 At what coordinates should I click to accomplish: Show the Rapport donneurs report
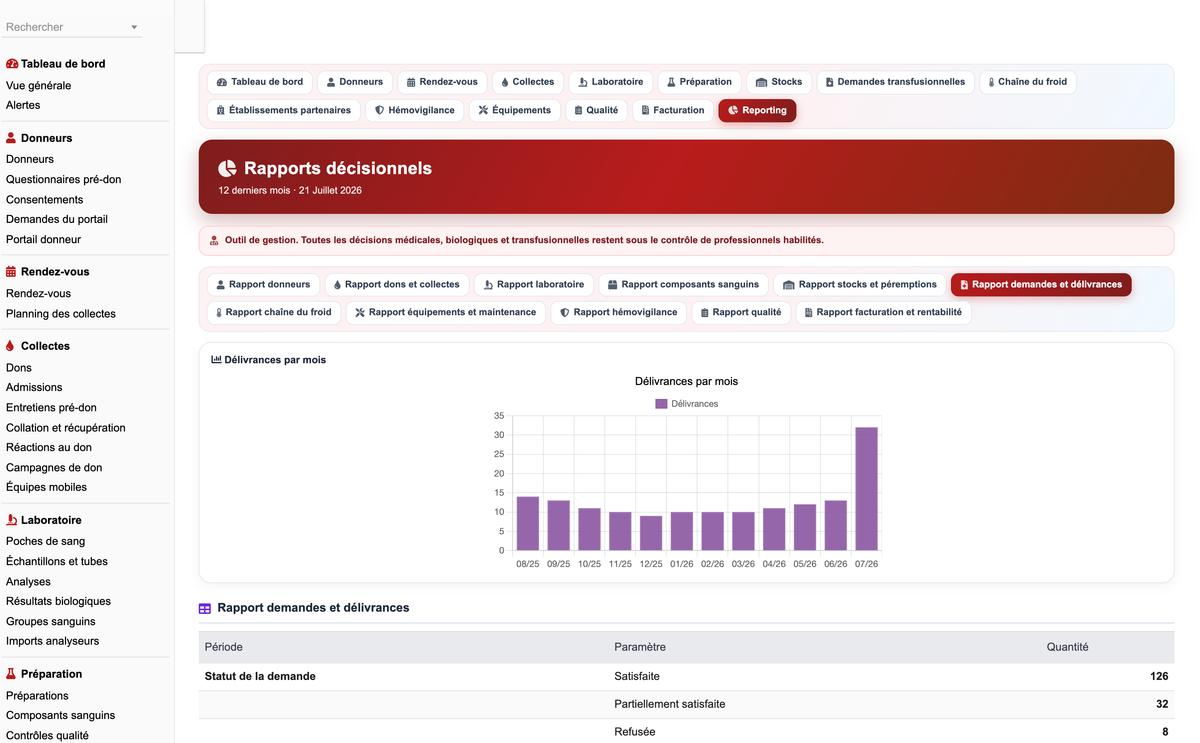[x=263, y=284]
